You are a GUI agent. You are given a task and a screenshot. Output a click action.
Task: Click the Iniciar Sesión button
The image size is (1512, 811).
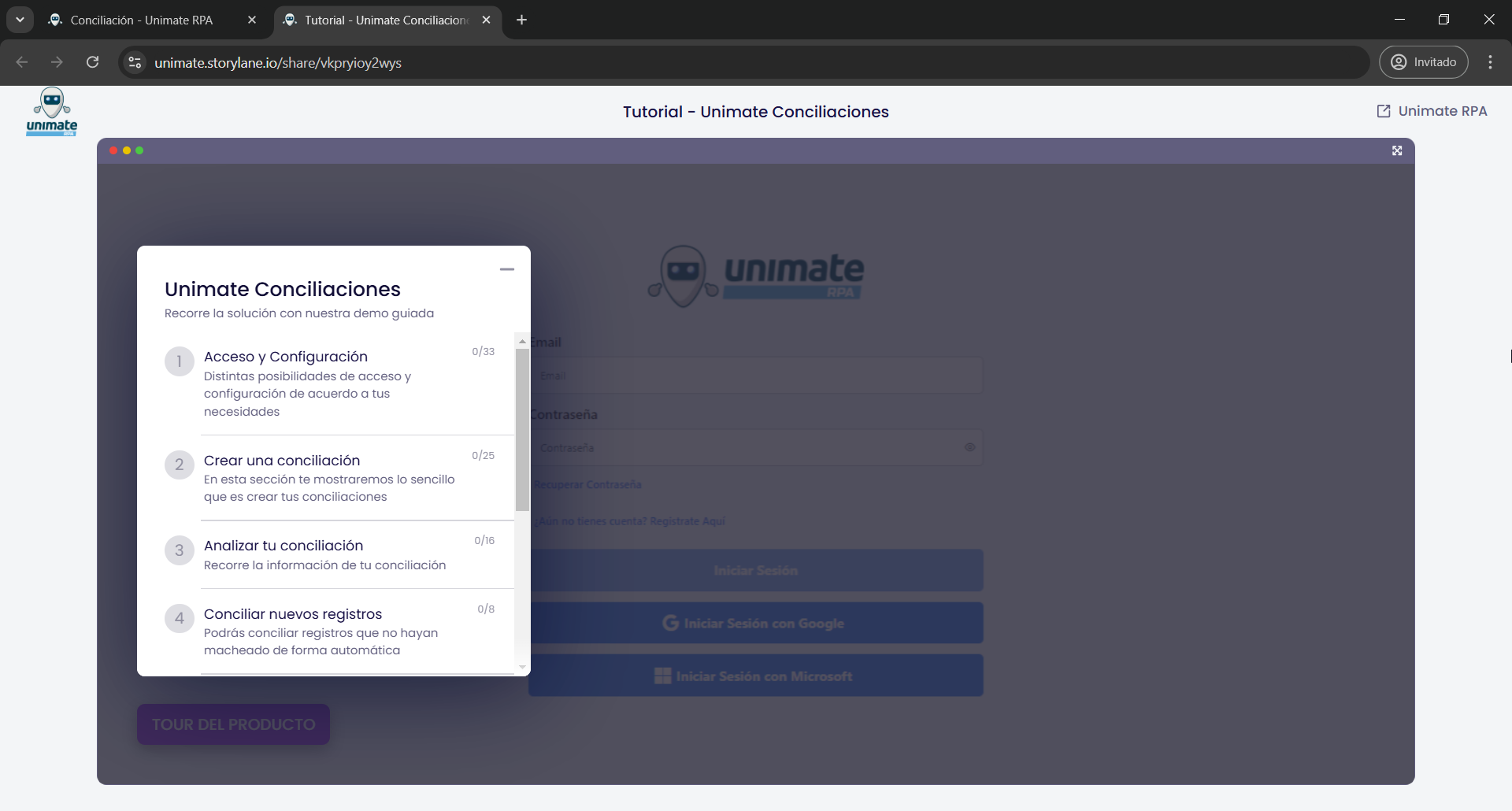click(756, 570)
